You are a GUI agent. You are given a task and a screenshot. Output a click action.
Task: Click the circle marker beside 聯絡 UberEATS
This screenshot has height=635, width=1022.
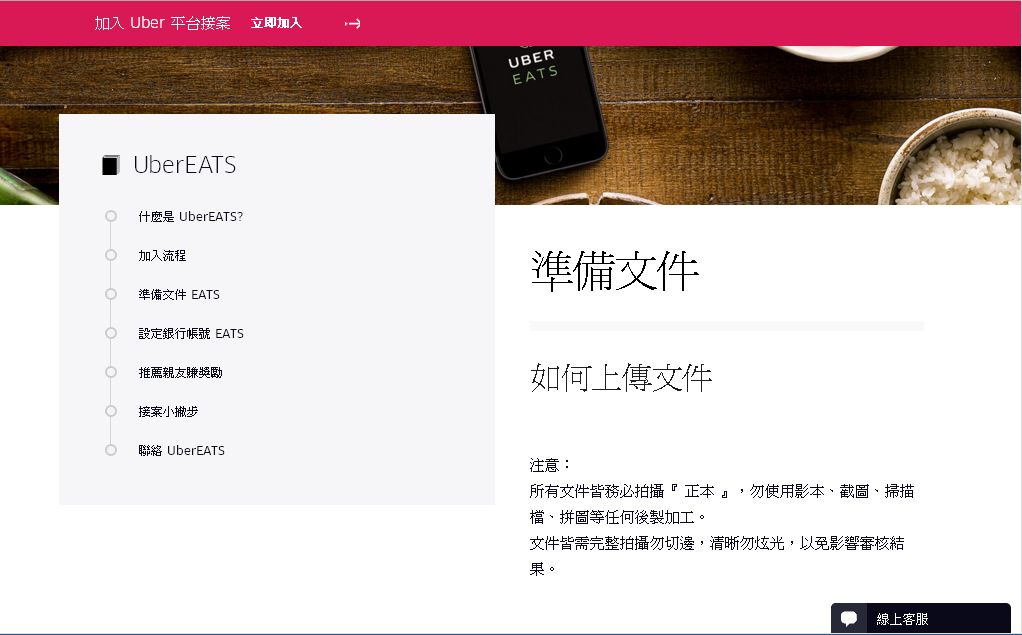point(111,450)
